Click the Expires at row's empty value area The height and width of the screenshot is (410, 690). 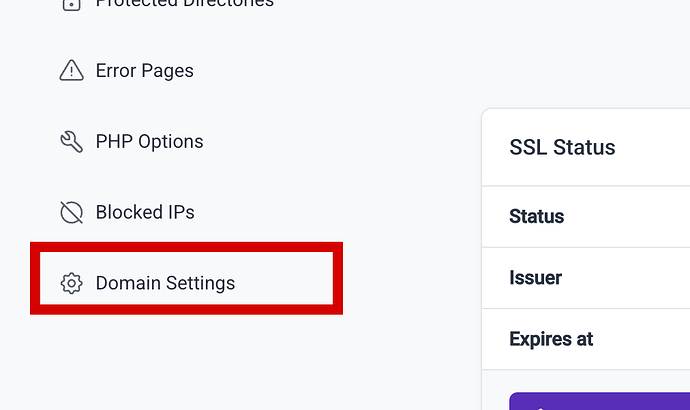[x=645, y=339]
